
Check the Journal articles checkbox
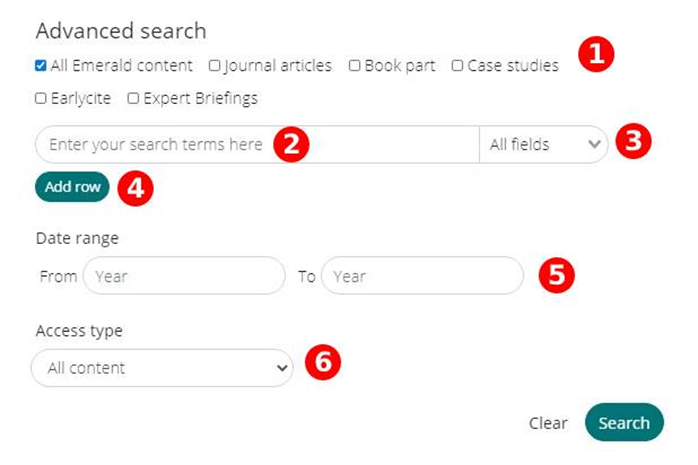click(215, 65)
